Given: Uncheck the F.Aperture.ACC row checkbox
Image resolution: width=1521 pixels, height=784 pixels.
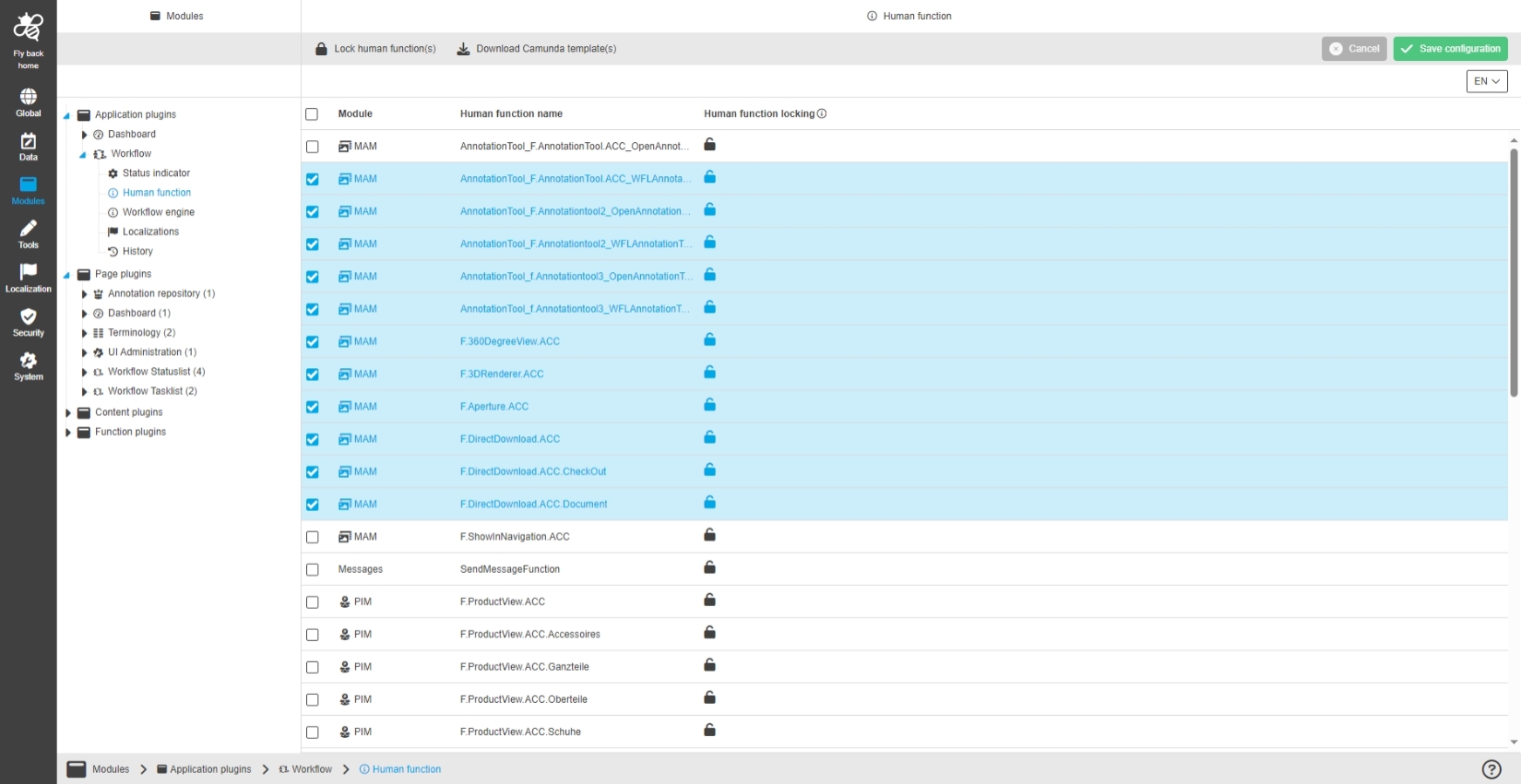Looking at the screenshot, I should click(312, 407).
